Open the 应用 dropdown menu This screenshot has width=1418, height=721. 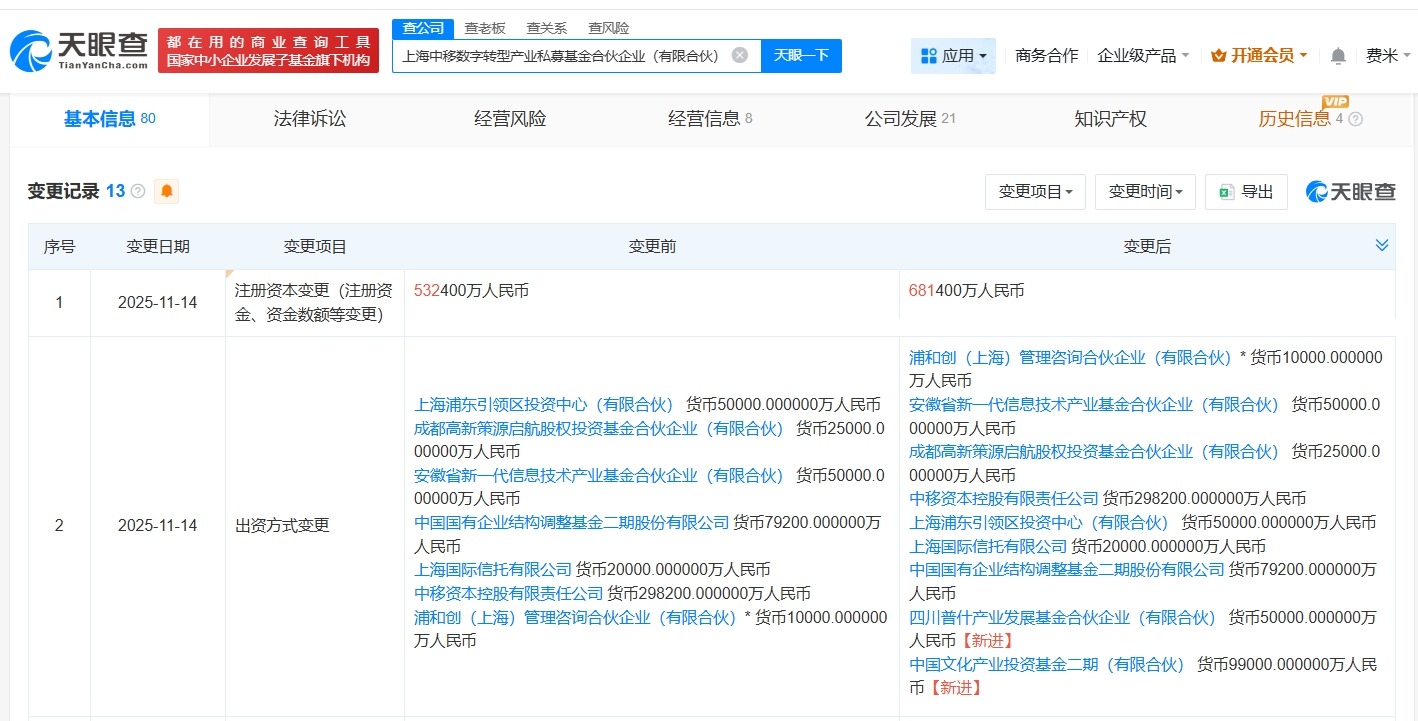click(x=953, y=56)
